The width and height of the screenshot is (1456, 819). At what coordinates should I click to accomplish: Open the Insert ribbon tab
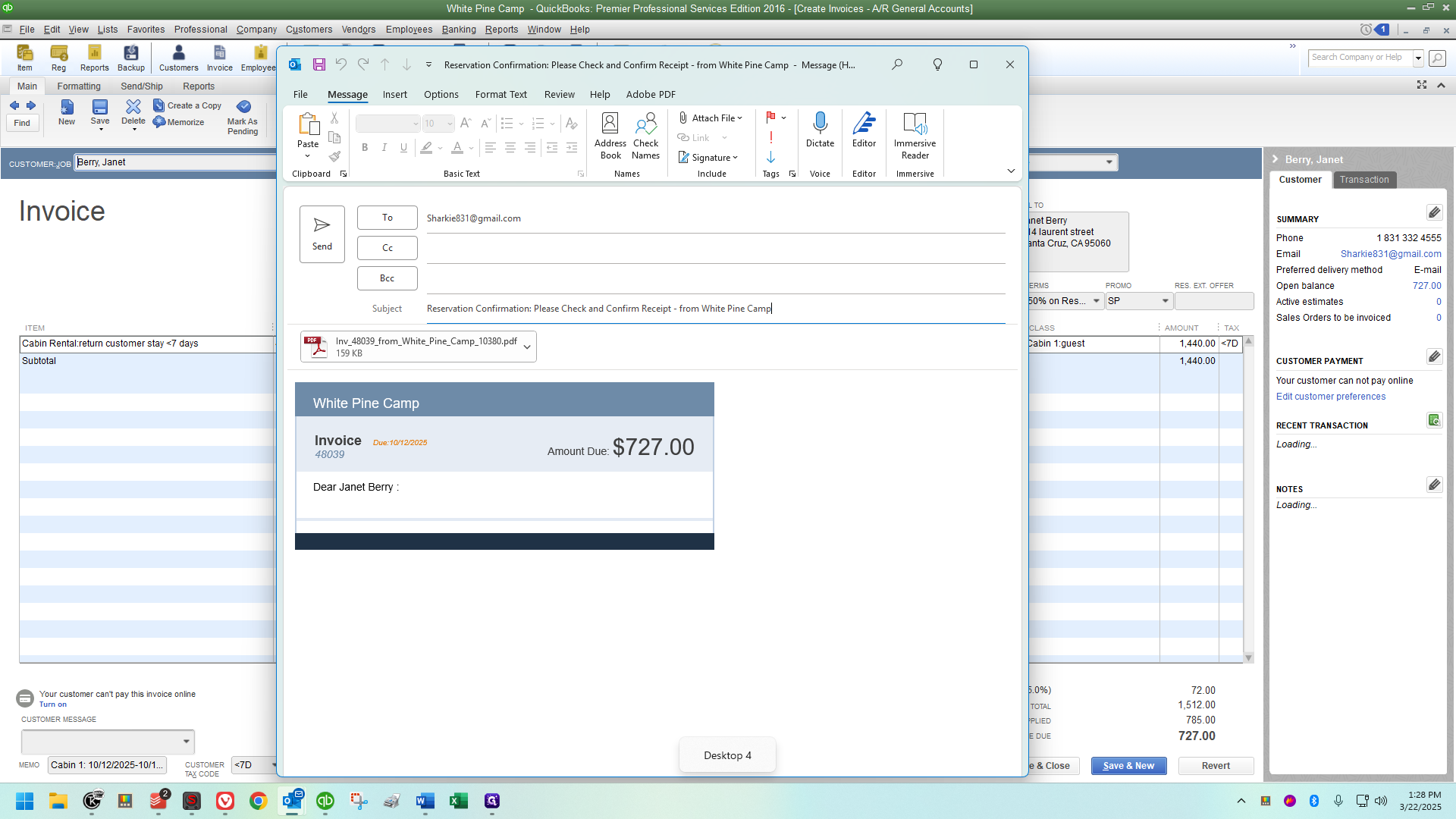(x=394, y=94)
